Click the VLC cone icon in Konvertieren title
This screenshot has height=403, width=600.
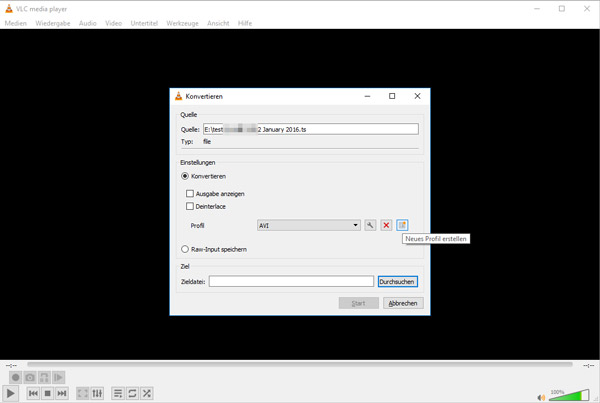[178, 96]
